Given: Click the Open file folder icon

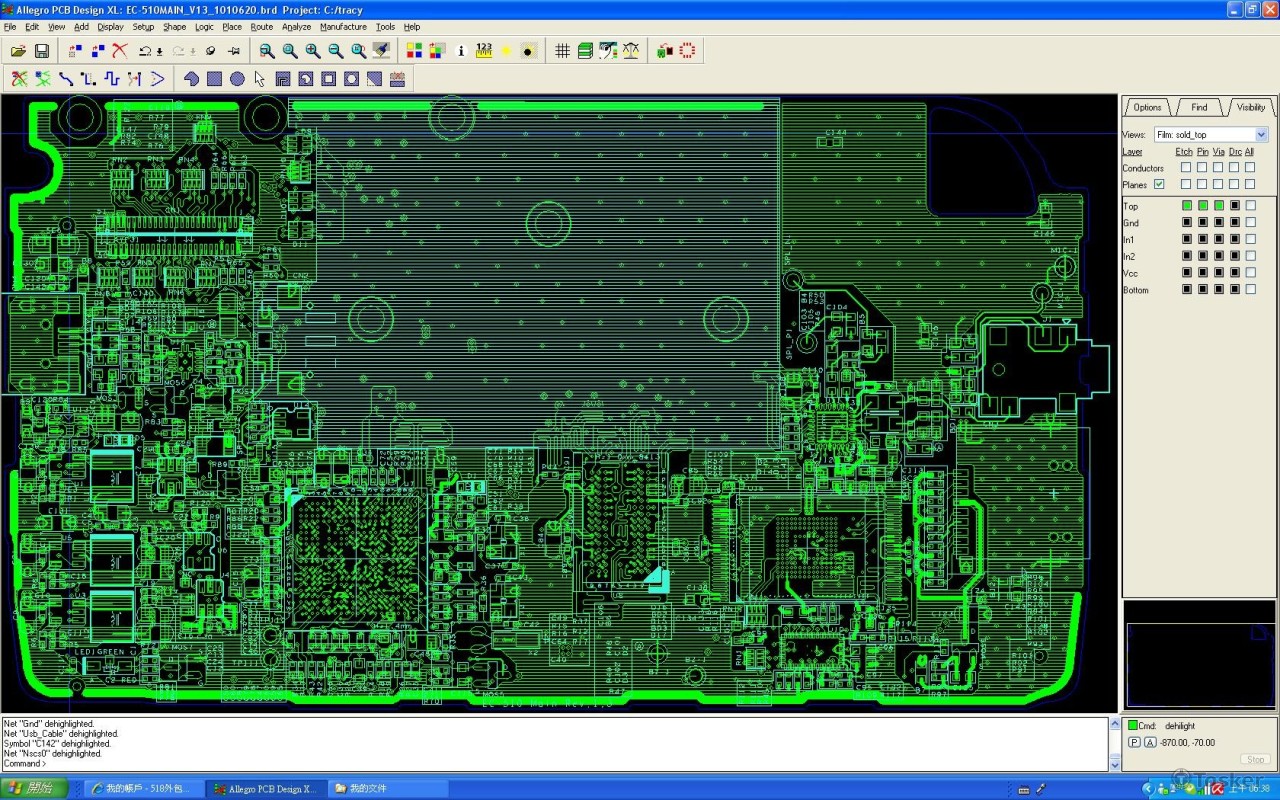Looking at the screenshot, I should click(x=18, y=51).
